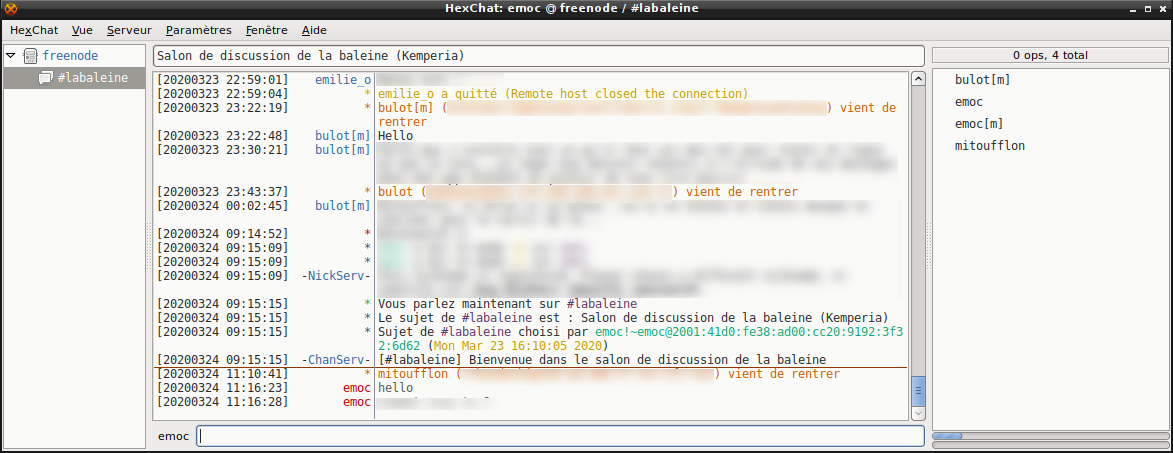Viewport: 1173px width, 453px height.
Task: Select emoc[m] in the user list
Action: click(x=979, y=123)
